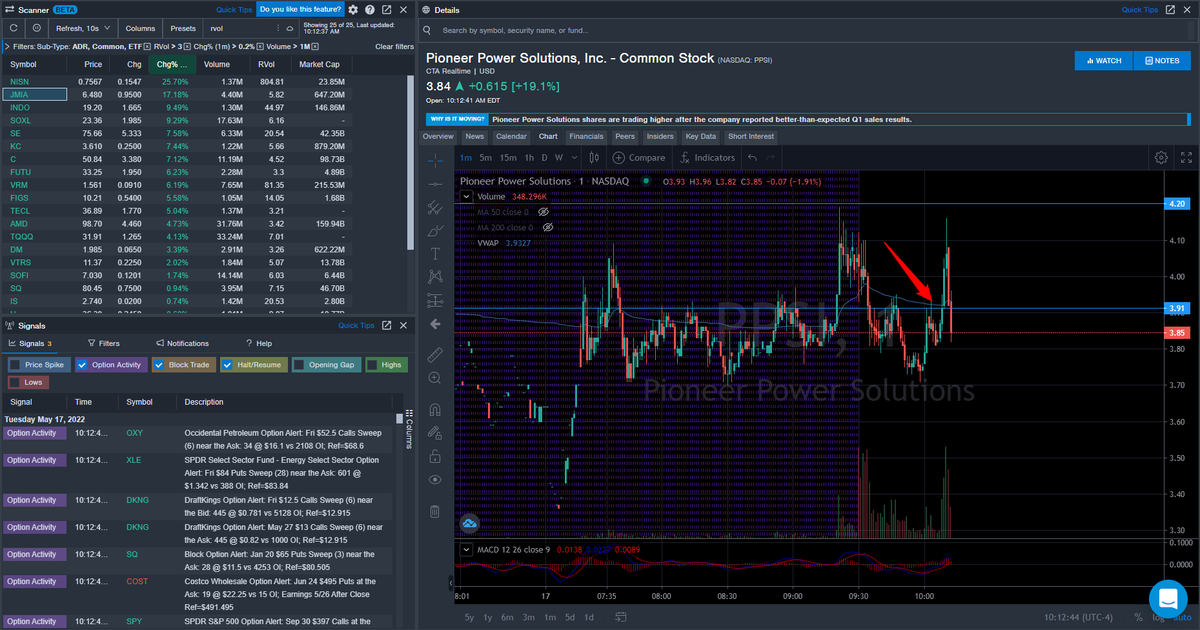Toggle Lows signal checkbox
This screenshot has height=630, width=1200.
click(15, 382)
